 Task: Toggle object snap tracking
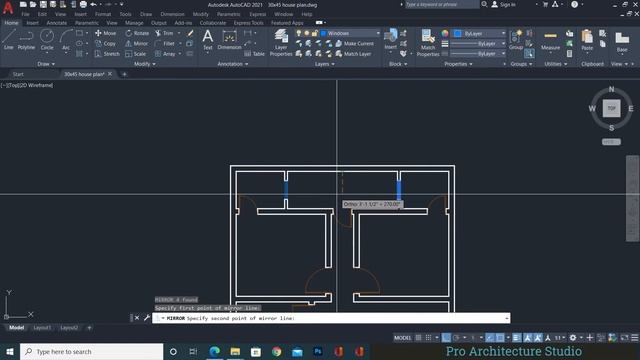coord(490,338)
